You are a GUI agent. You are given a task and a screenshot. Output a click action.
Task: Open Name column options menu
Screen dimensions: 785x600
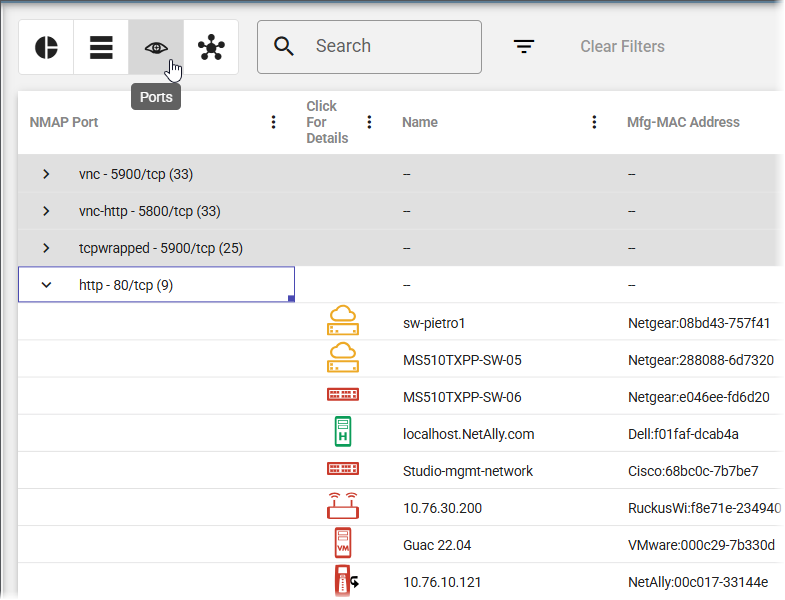point(594,122)
